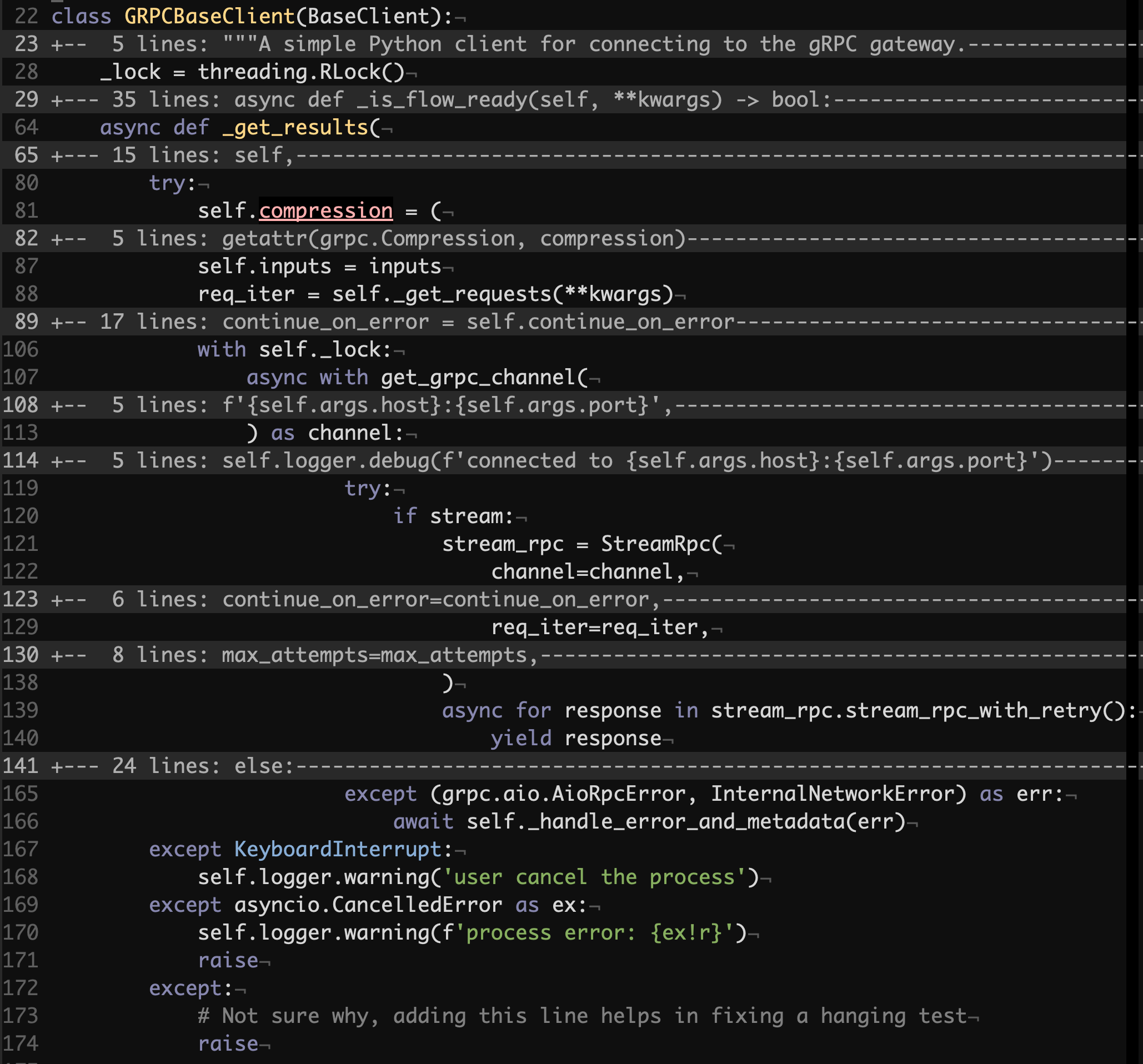The image size is (1143, 1064).
Task: Unfold the 6 lines continue_on_error=continue_on_error block
Action: pyautogui.click(x=403, y=600)
